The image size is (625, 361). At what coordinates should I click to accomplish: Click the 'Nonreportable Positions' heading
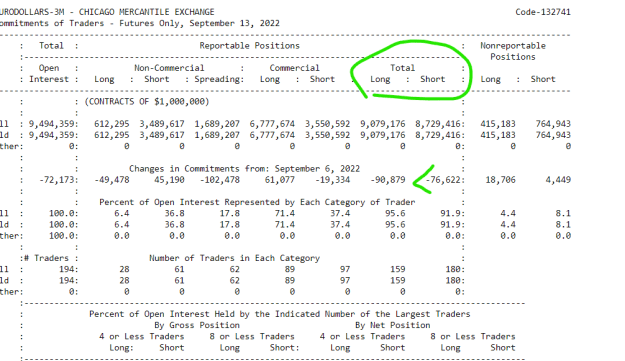(x=513, y=51)
